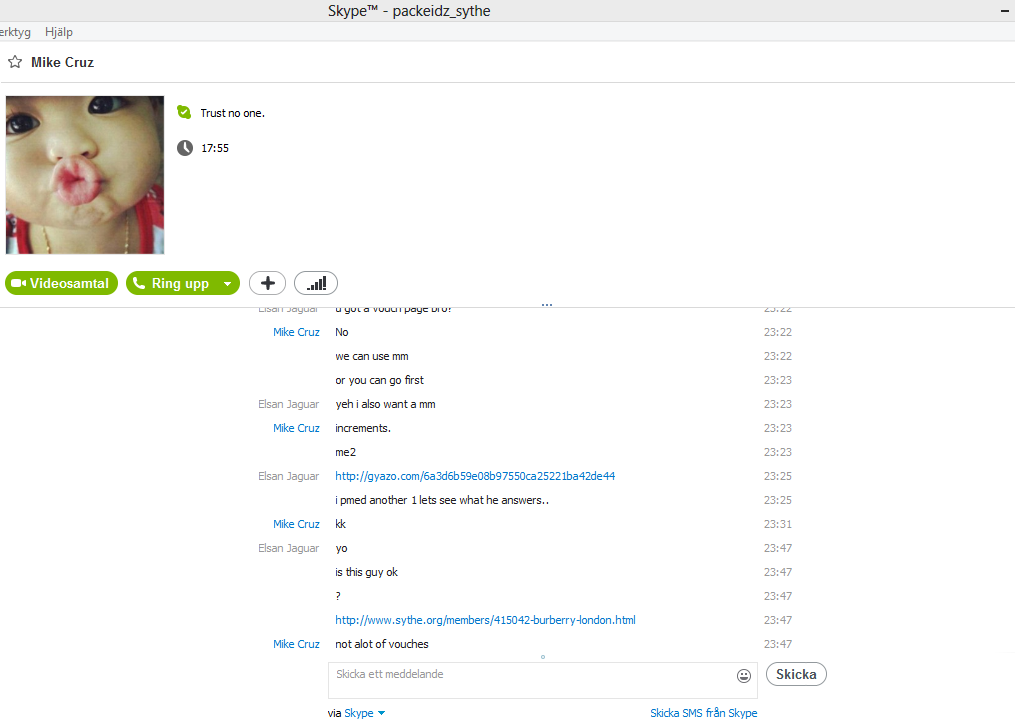Select message 'me2'

click(x=346, y=452)
